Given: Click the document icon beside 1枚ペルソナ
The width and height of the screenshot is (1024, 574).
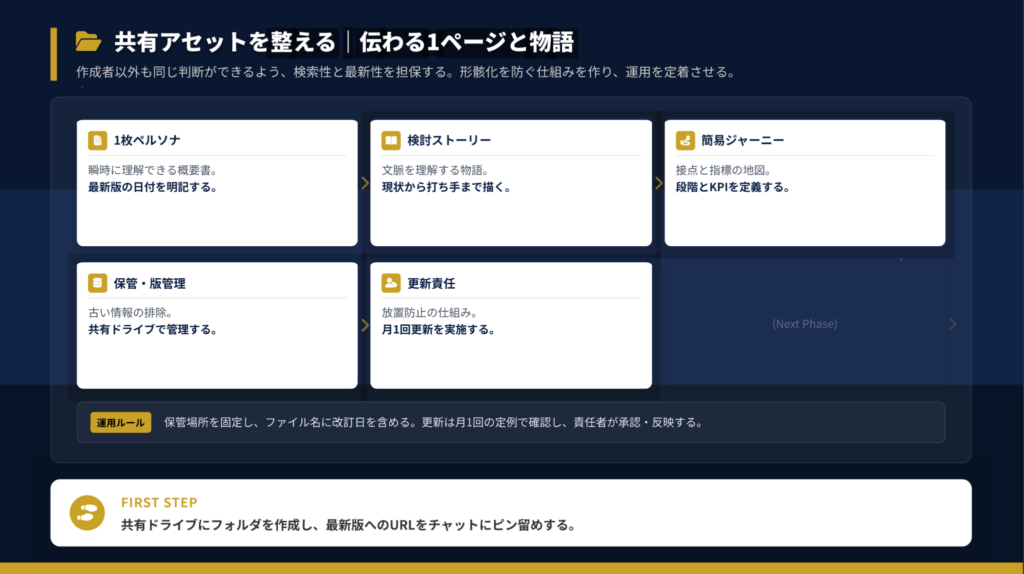Looking at the screenshot, I should coord(97,140).
